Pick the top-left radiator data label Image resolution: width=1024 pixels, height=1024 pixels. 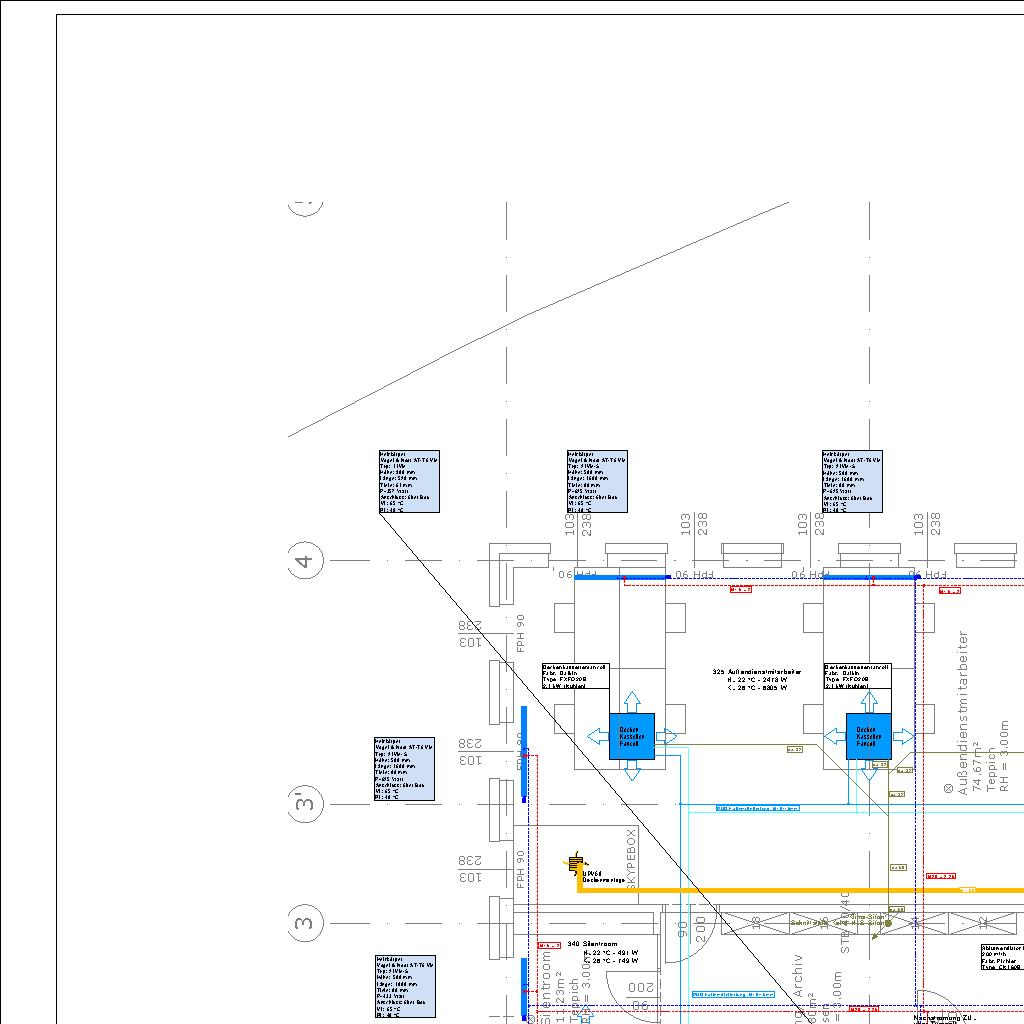pos(408,481)
